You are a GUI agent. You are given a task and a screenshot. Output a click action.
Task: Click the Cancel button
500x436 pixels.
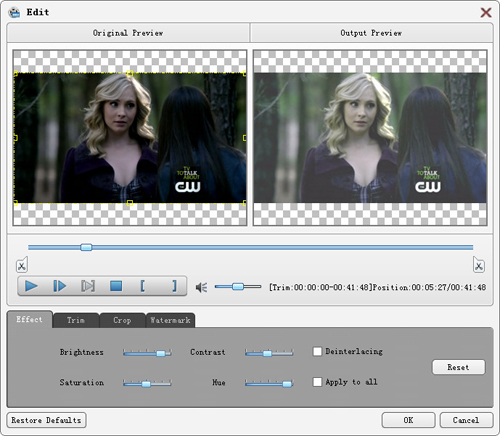466,420
